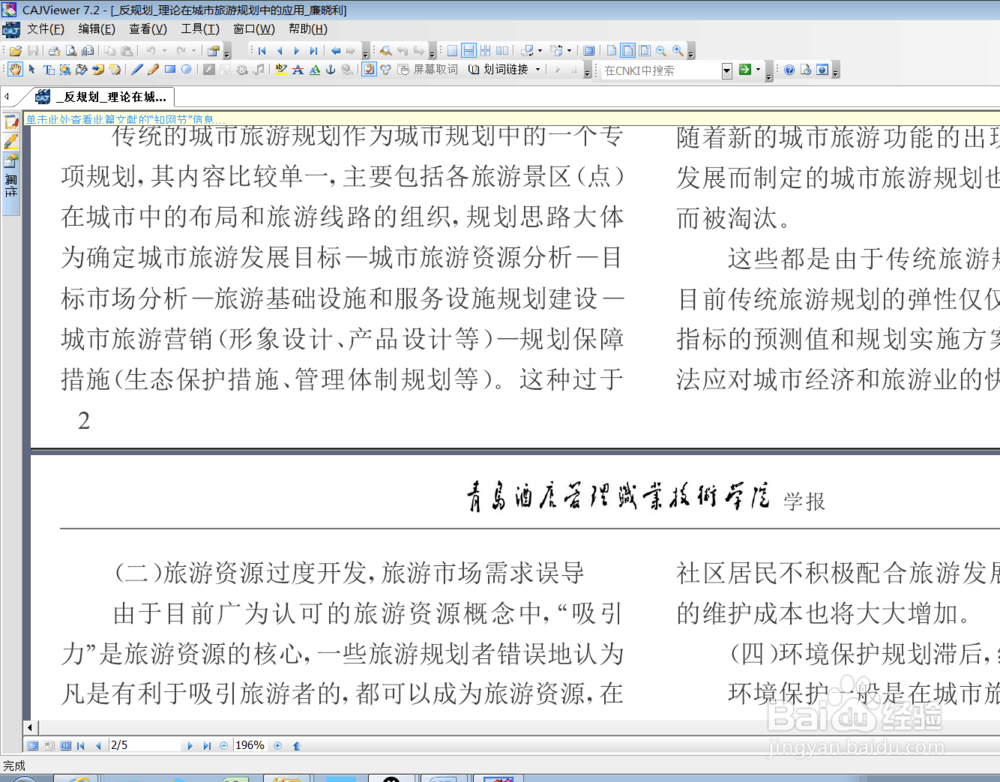The height and width of the screenshot is (782, 1000).
Task: Choose the Text selection tool
Action: coord(48,70)
